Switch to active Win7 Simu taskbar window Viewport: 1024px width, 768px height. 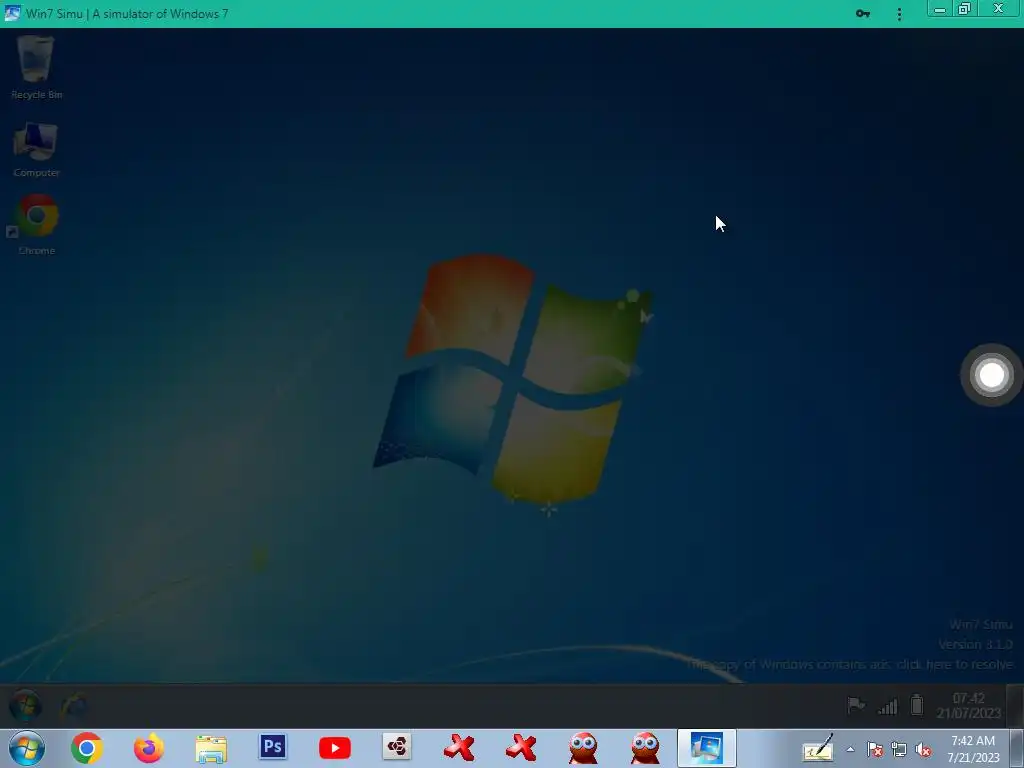[x=707, y=748]
